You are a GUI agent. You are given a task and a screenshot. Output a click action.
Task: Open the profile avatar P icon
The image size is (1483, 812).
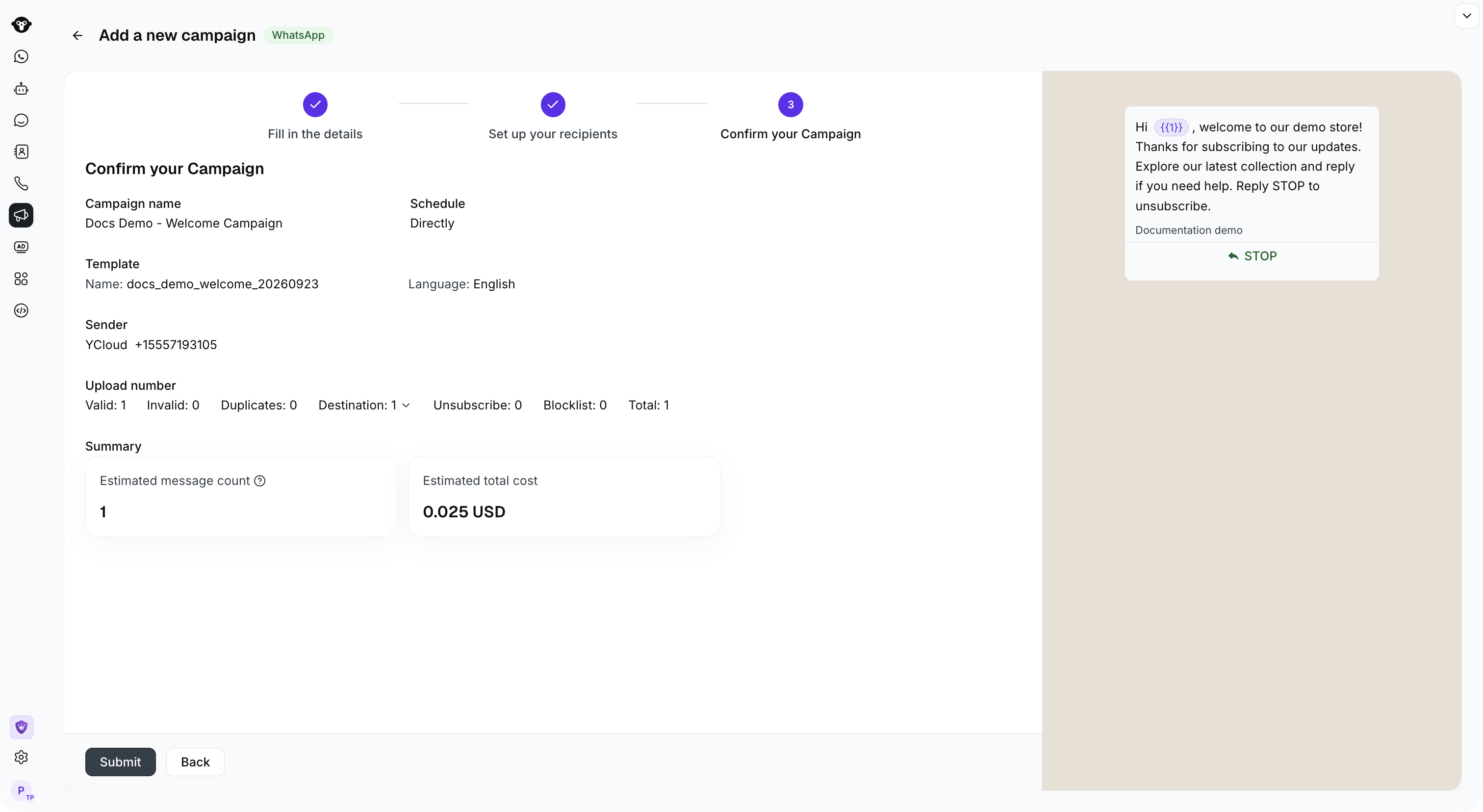(22, 791)
